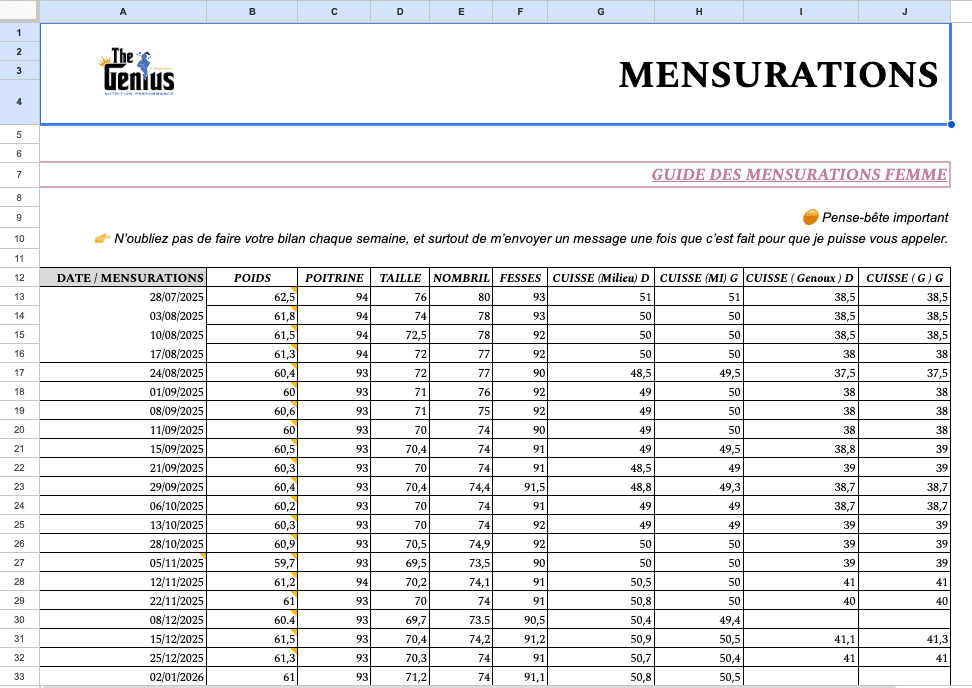The width and height of the screenshot is (972, 688).
Task: Open the GUIDE DES MENSURATIONS FEMME link
Action: [x=799, y=175]
